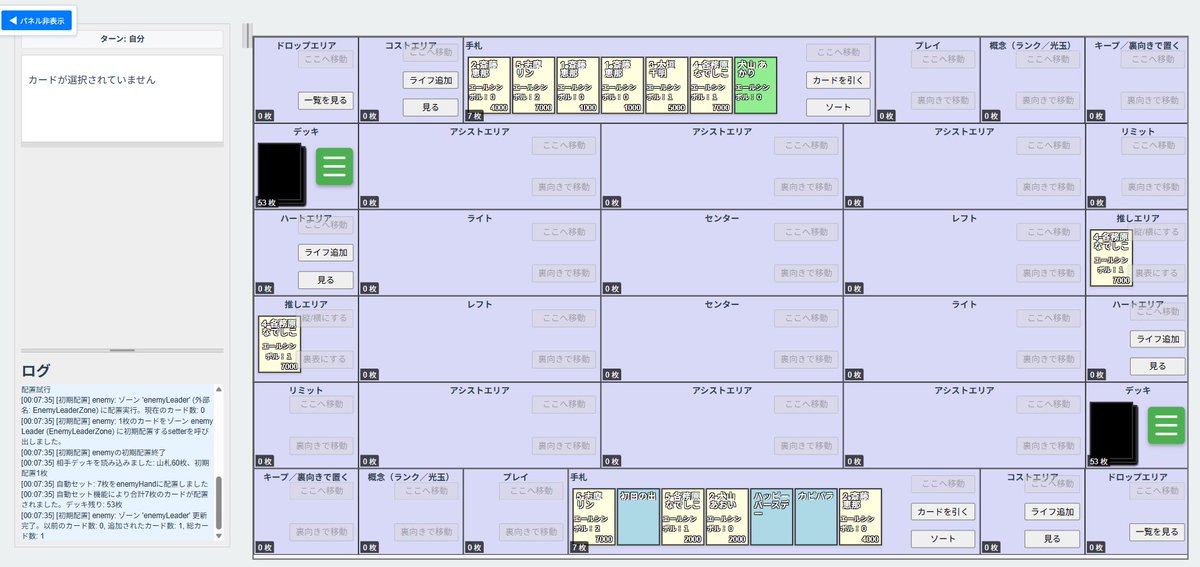
Task: Click 一覧を見る in opponent's ドロップエリア
Action: [326, 100]
